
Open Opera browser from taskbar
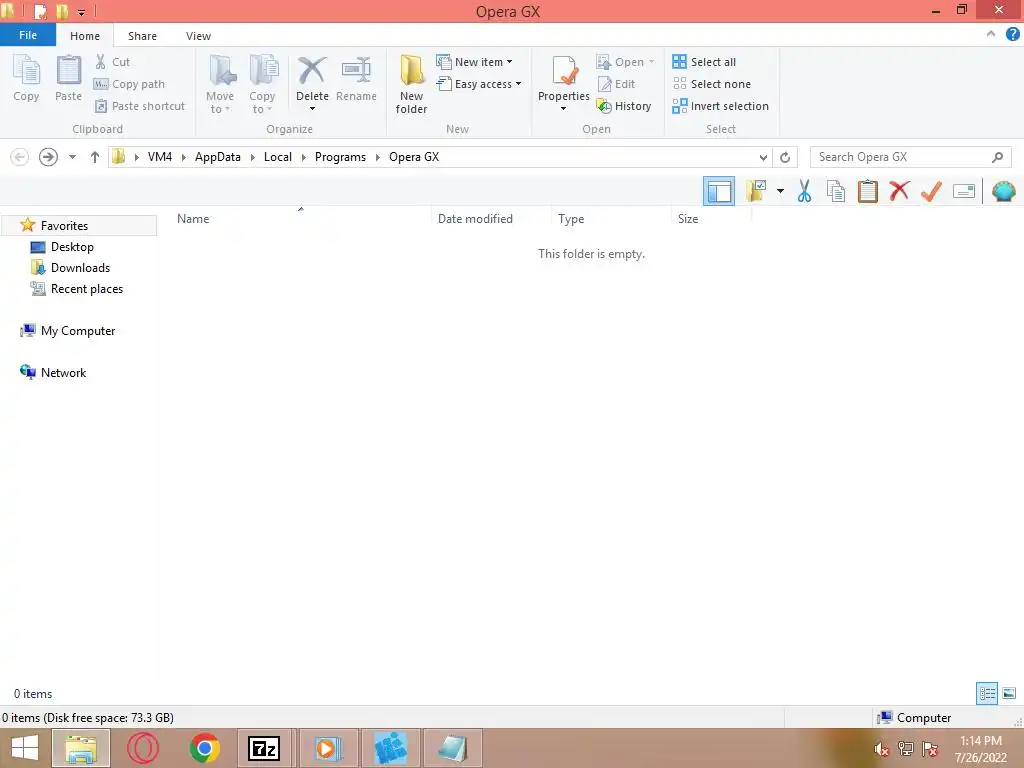[x=142, y=748]
